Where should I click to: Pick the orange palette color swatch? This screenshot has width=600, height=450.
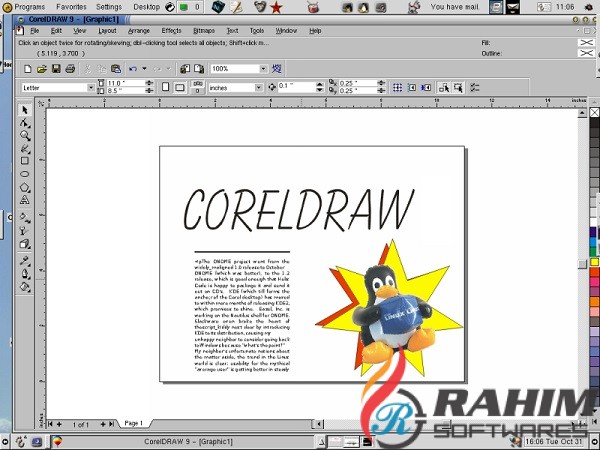point(594,302)
